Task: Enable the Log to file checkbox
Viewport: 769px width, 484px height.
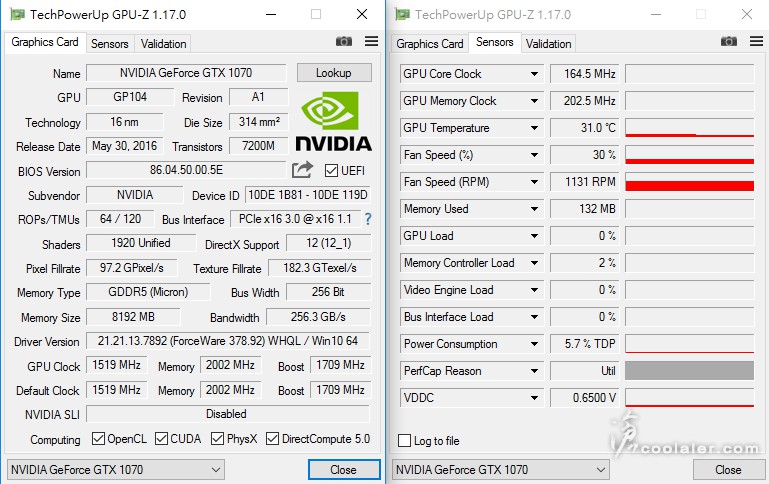Action: (x=404, y=440)
